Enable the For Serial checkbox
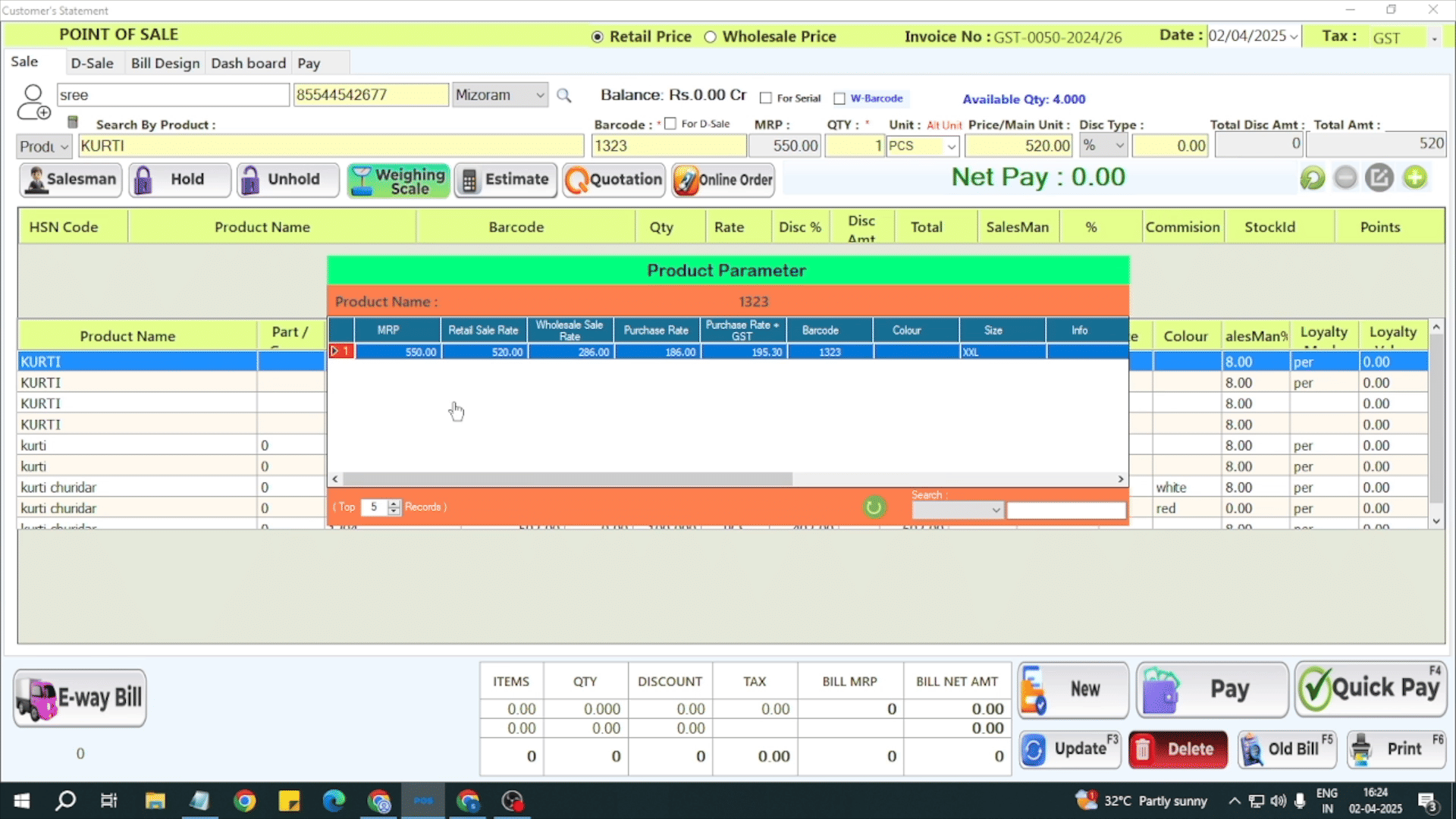1456x819 pixels. pyautogui.click(x=766, y=99)
